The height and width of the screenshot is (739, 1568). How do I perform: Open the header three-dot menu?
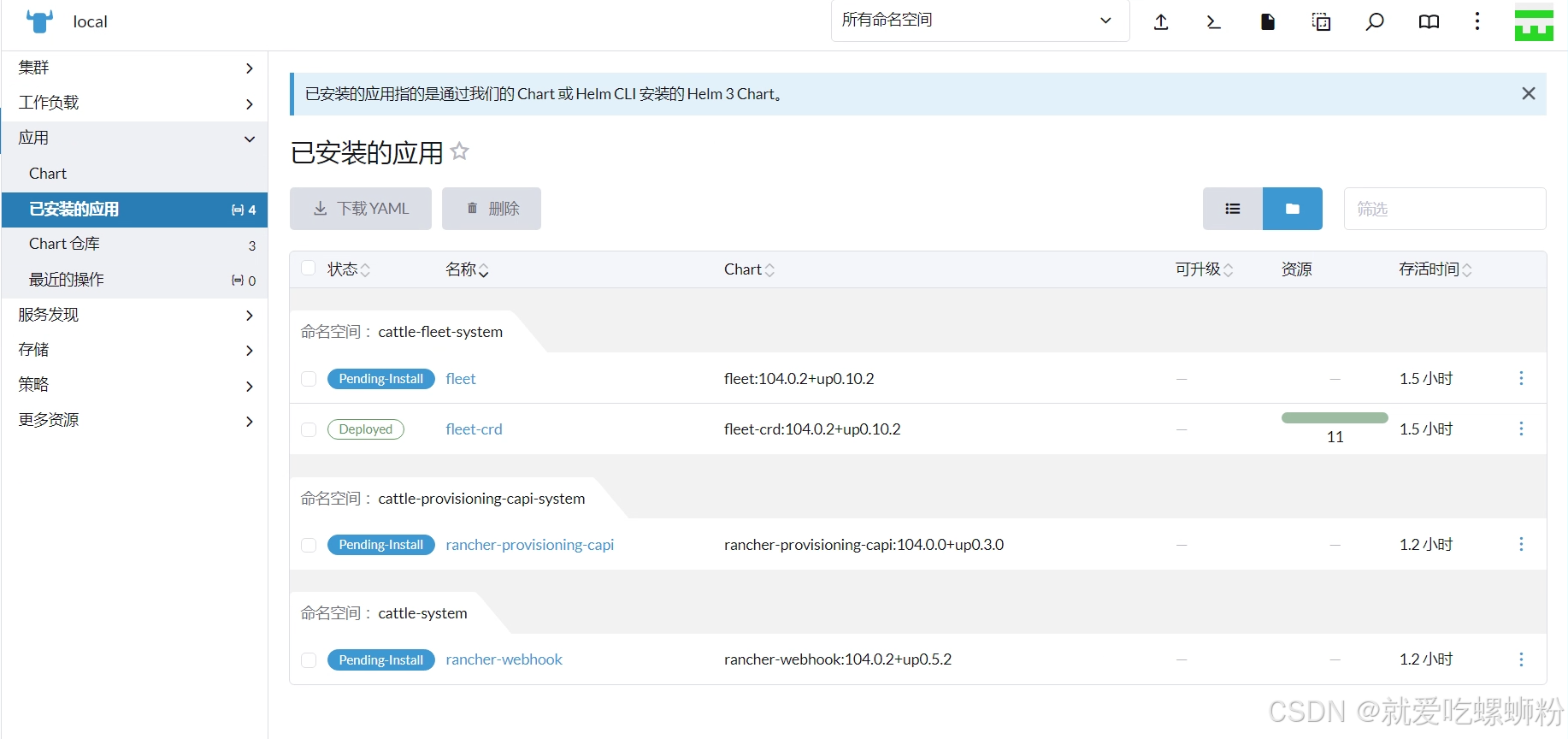click(1477, 21)
